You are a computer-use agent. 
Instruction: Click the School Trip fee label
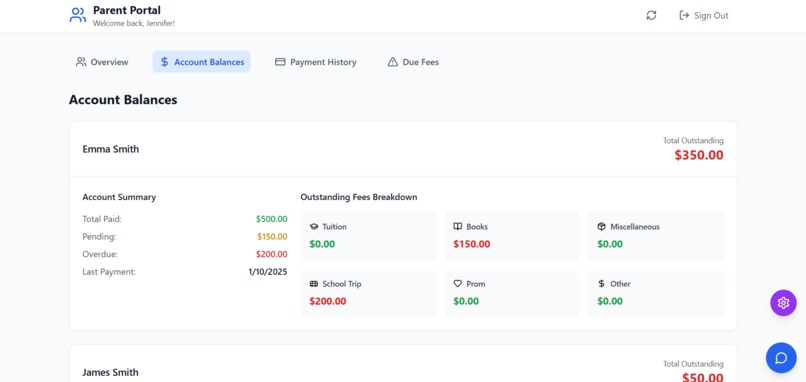(342, 284)
